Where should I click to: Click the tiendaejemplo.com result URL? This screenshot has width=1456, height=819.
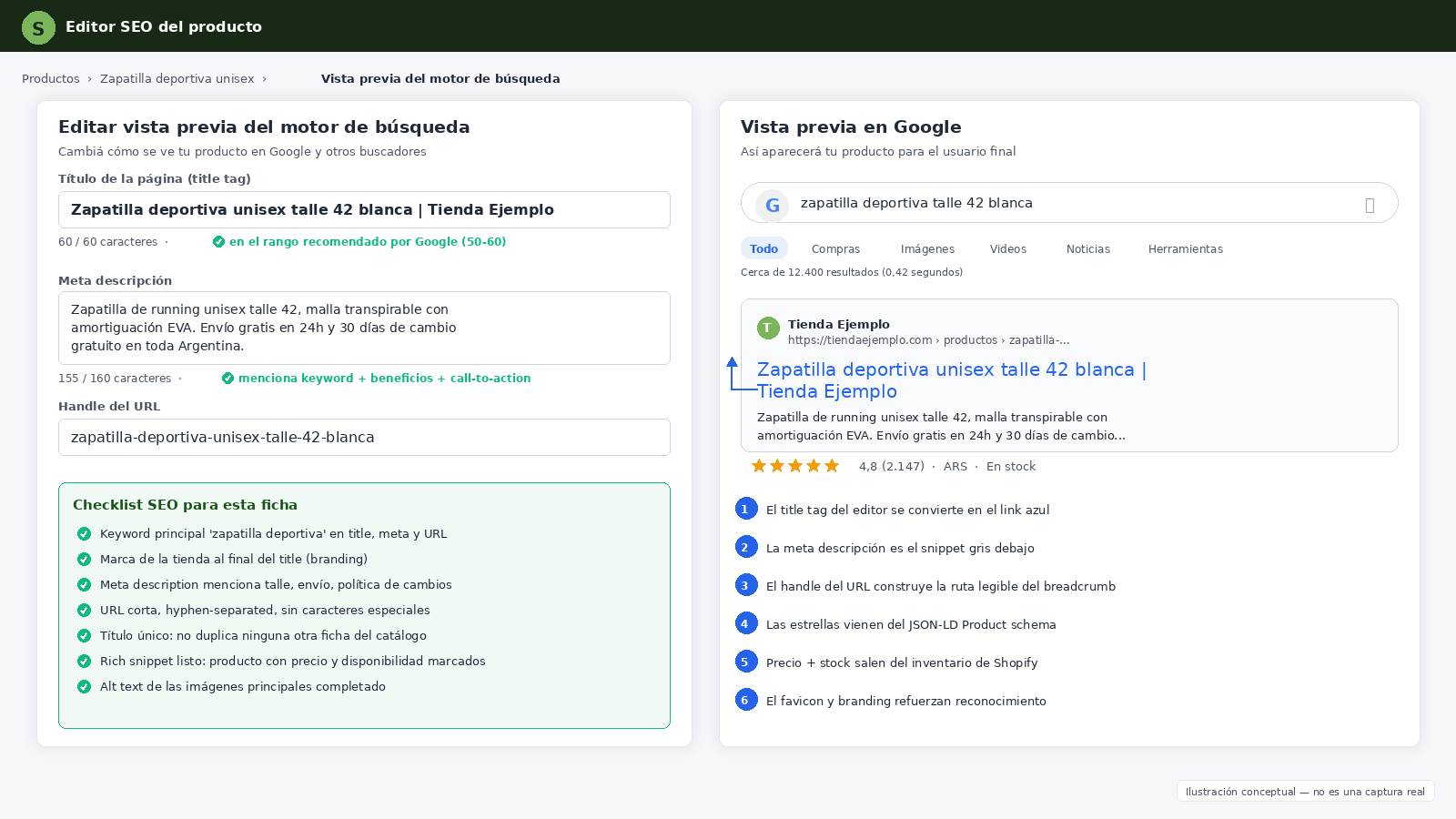pos(929,340)
